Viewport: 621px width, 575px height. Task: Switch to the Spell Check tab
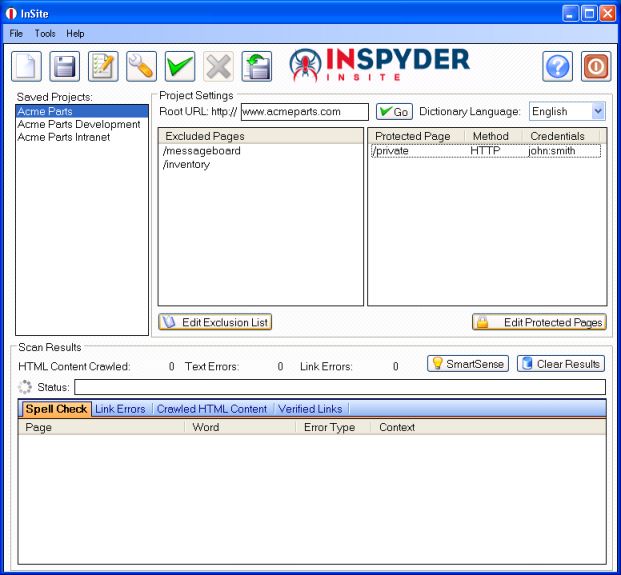[56, 409]
